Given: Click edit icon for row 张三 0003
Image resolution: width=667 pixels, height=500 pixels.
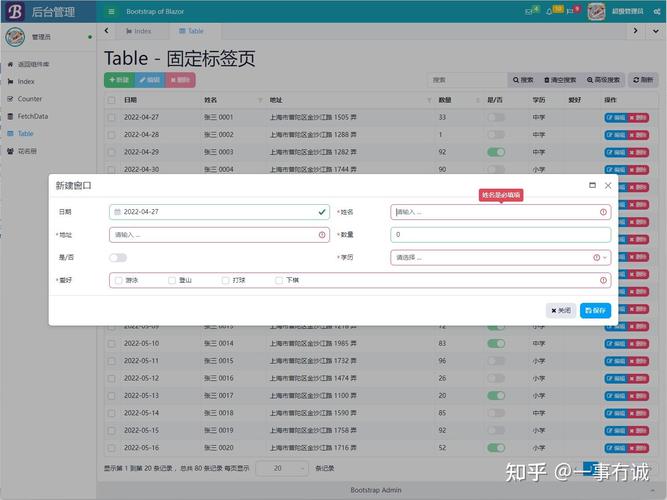Looking at the screenshot, I should (x=616, y=152).
